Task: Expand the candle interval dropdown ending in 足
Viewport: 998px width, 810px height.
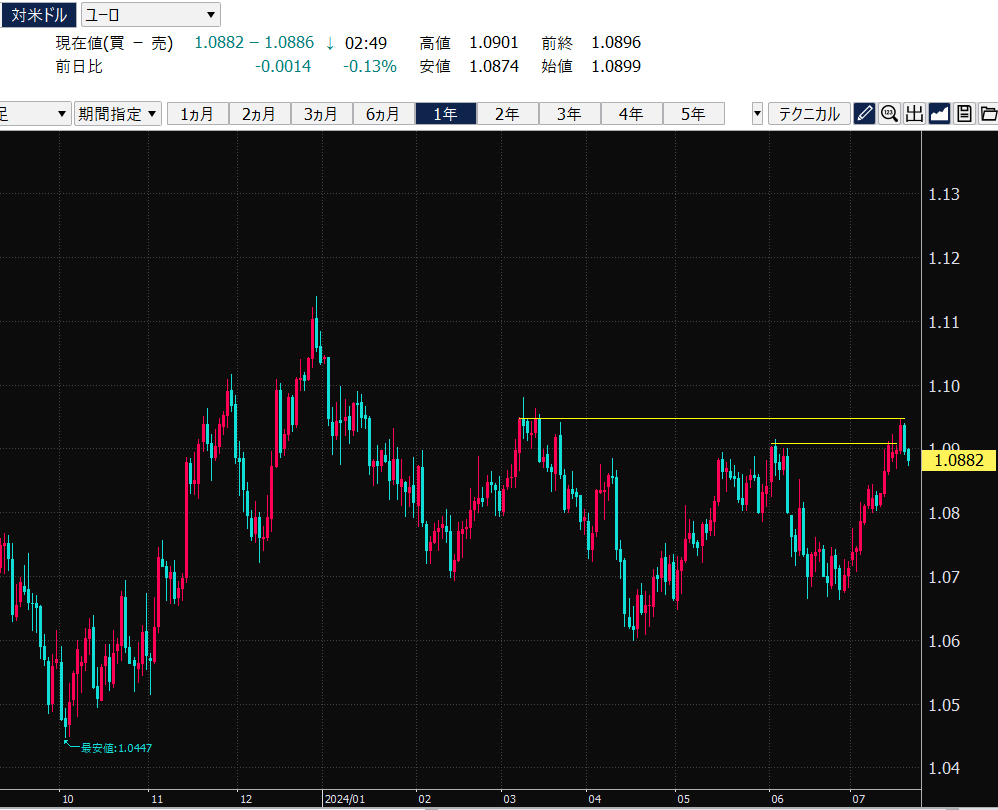Action: click(x=35, y=114)
